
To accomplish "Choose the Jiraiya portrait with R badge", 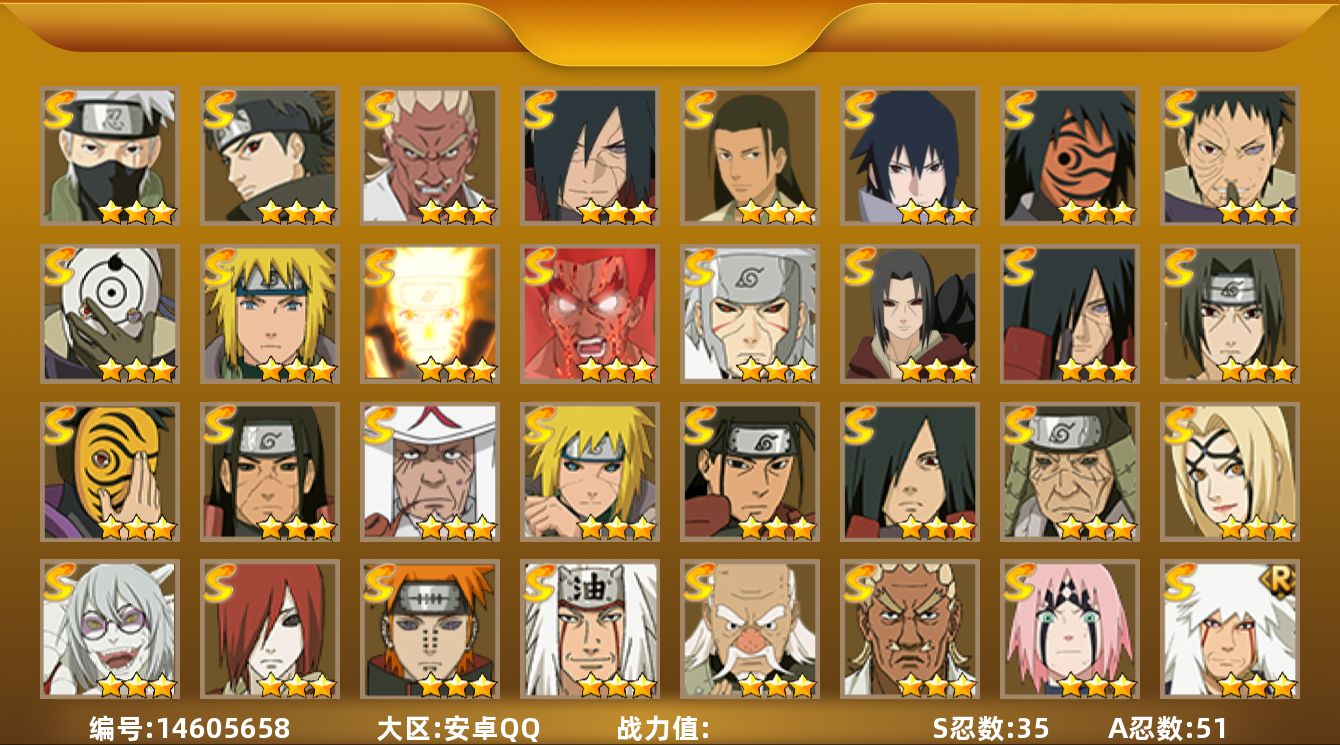I will pyautogui.click(x=1229, y=629).
